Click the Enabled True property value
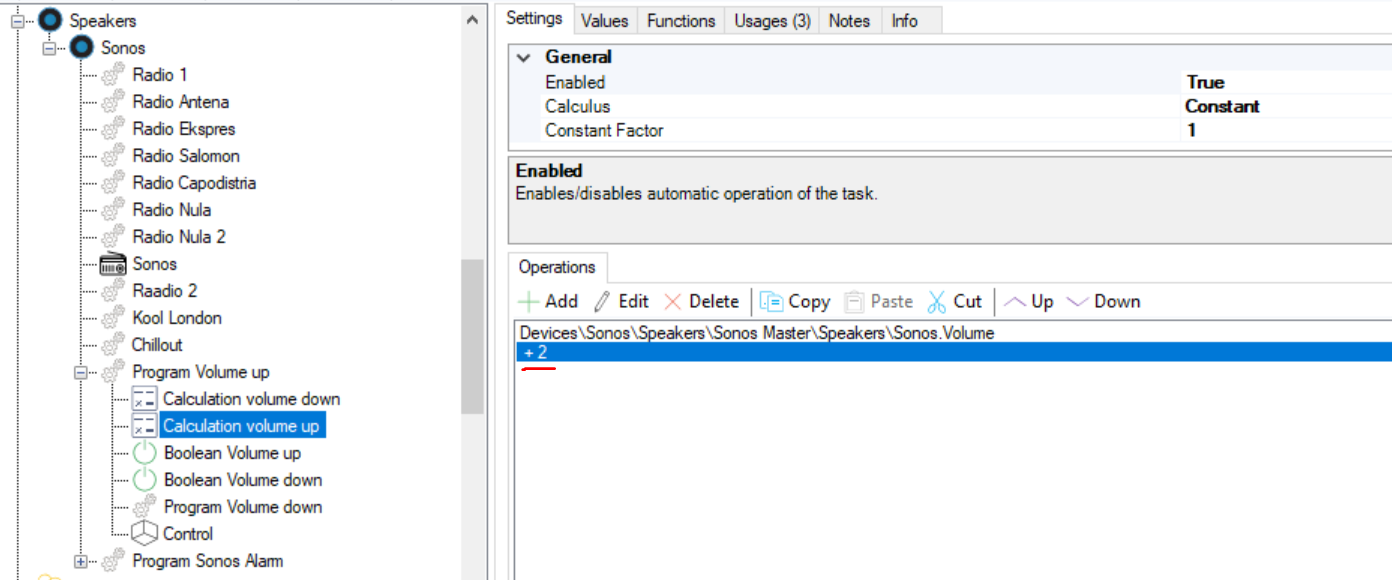Image resolution: width=1392 pixels, height=580 pixels. 1205,82
